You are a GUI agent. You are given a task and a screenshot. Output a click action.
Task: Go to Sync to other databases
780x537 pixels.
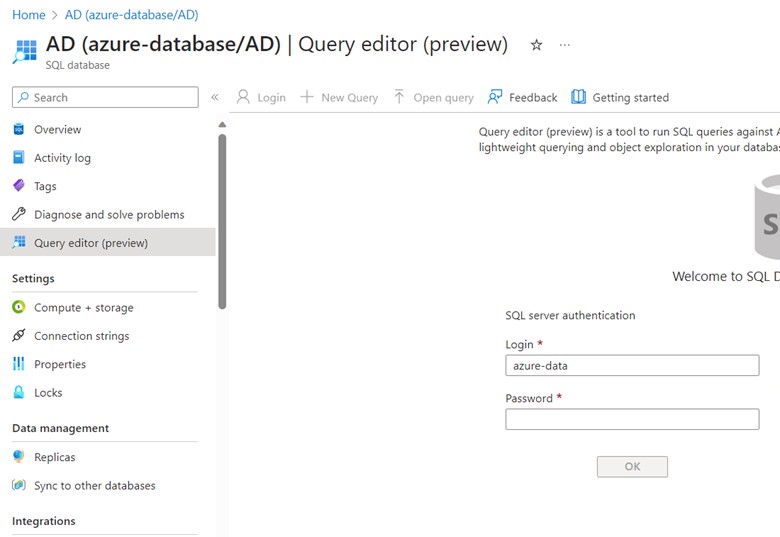[94, 486]
